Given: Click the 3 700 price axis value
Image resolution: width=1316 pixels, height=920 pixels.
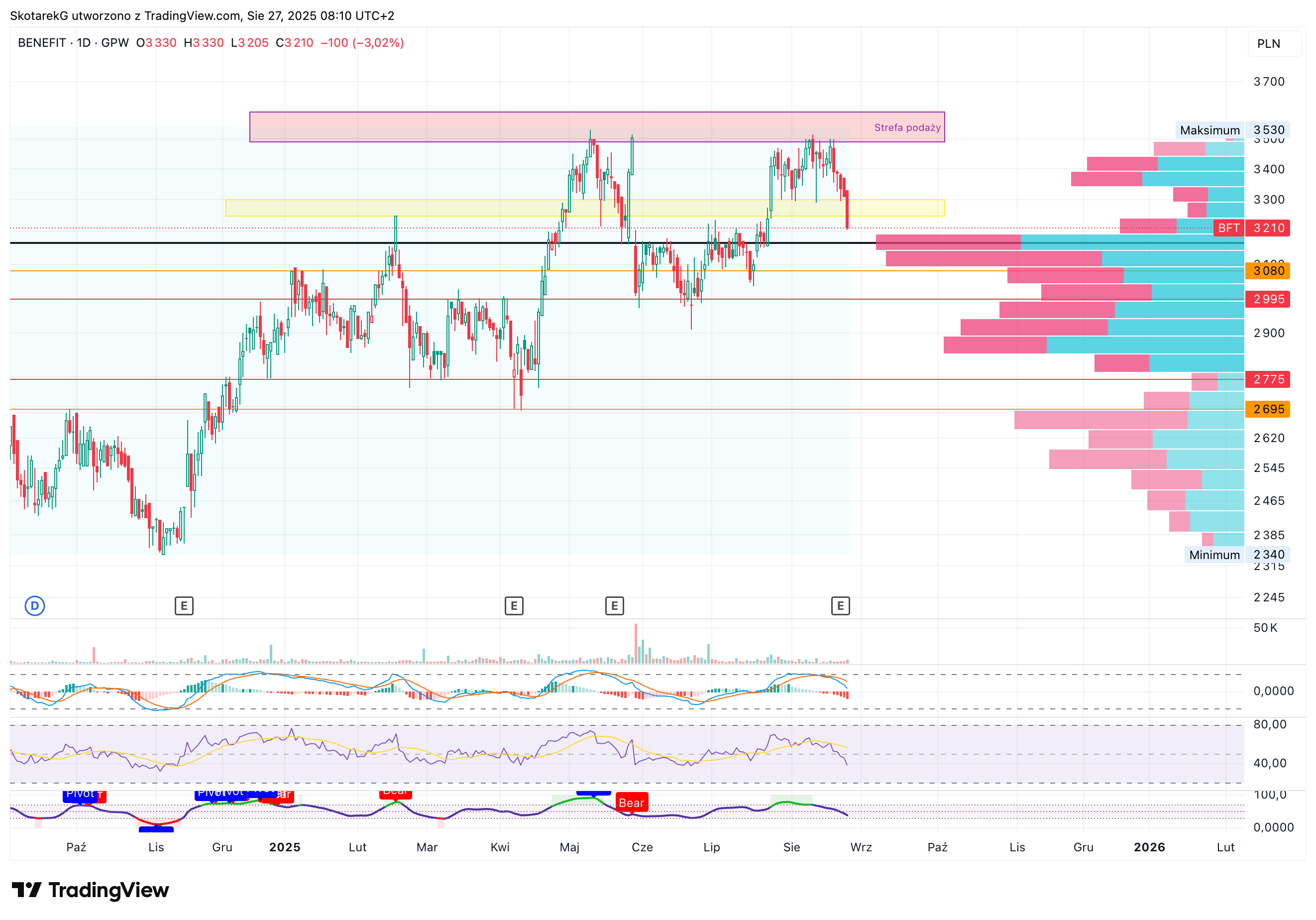Looking at the screenshot, I should click(x=1269, y=82).
